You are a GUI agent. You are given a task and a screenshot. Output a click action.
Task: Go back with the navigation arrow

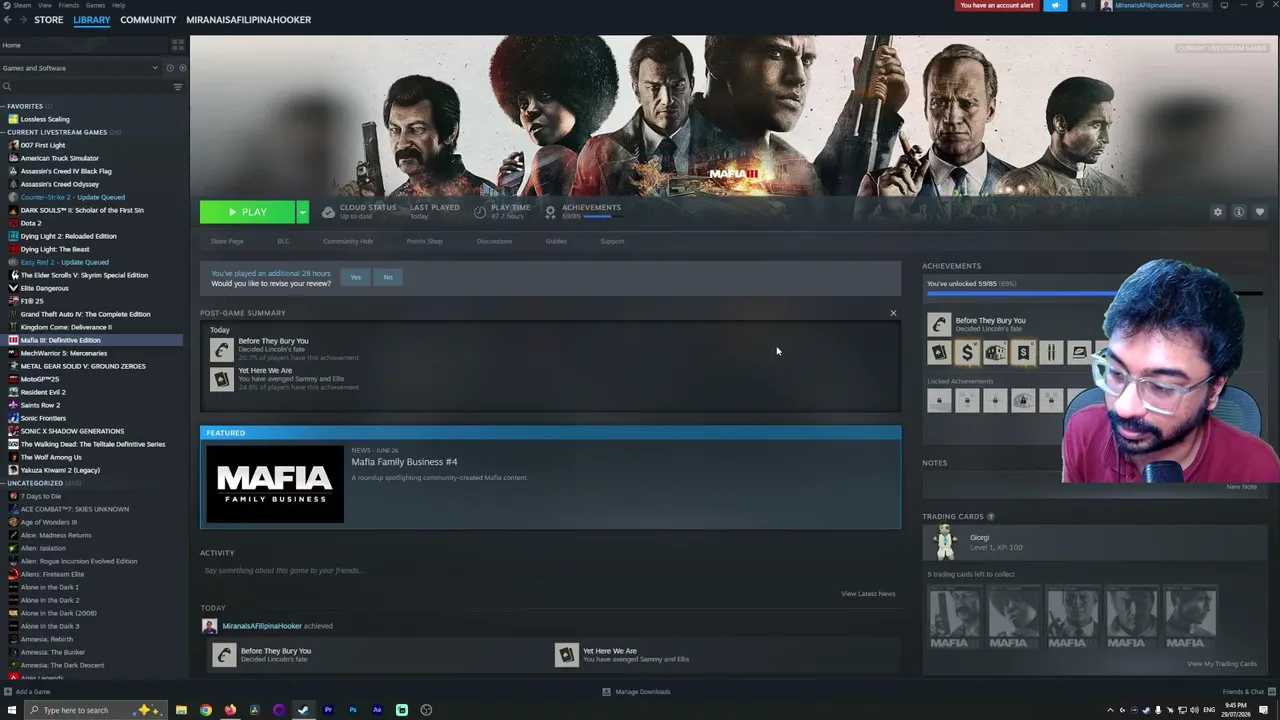click(7, 20)
